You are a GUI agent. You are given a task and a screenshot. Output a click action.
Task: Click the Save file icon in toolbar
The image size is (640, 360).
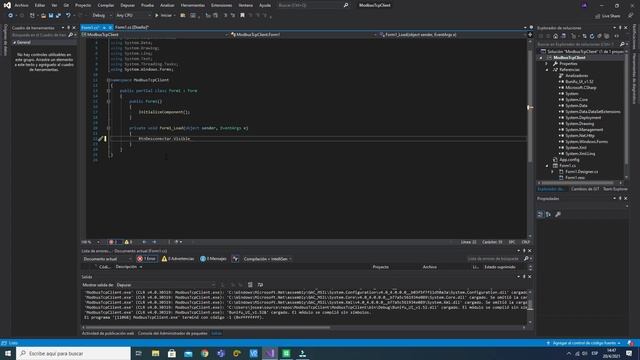(x=51, y=16)
